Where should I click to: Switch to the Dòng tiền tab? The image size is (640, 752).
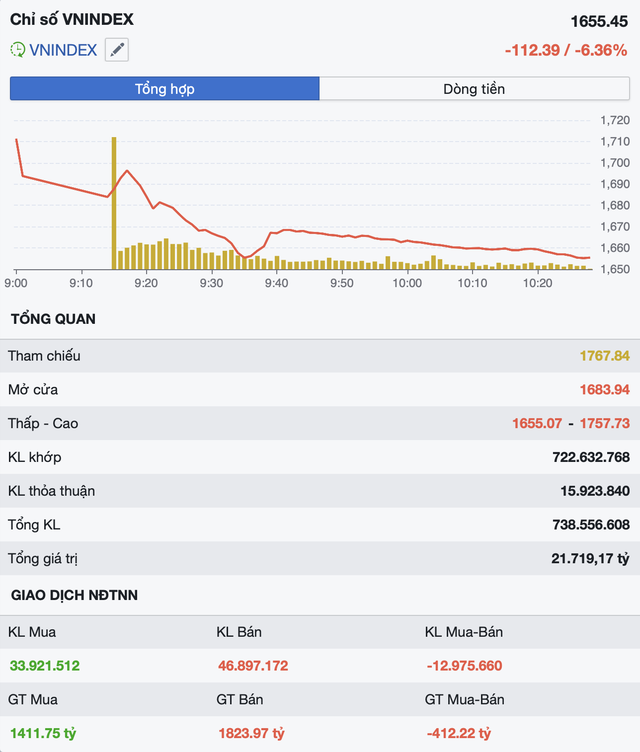(474, 89)
